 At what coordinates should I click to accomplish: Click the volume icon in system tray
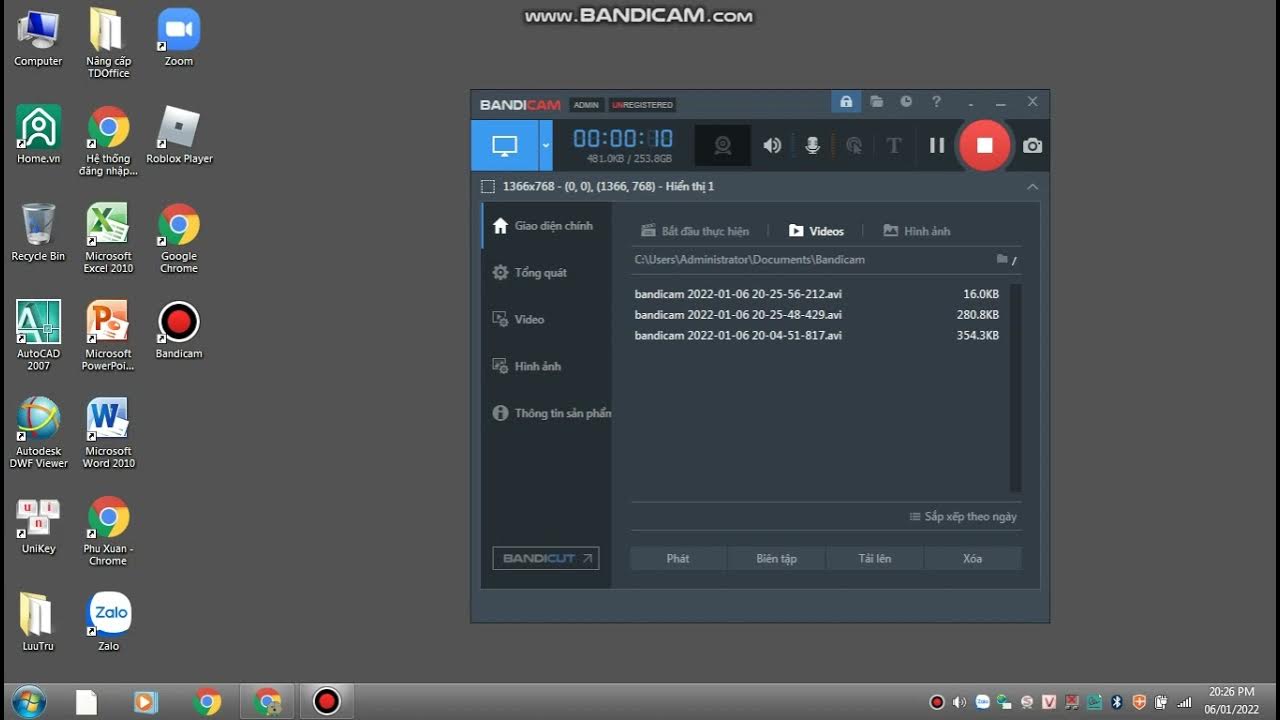(x=959, y=702)
